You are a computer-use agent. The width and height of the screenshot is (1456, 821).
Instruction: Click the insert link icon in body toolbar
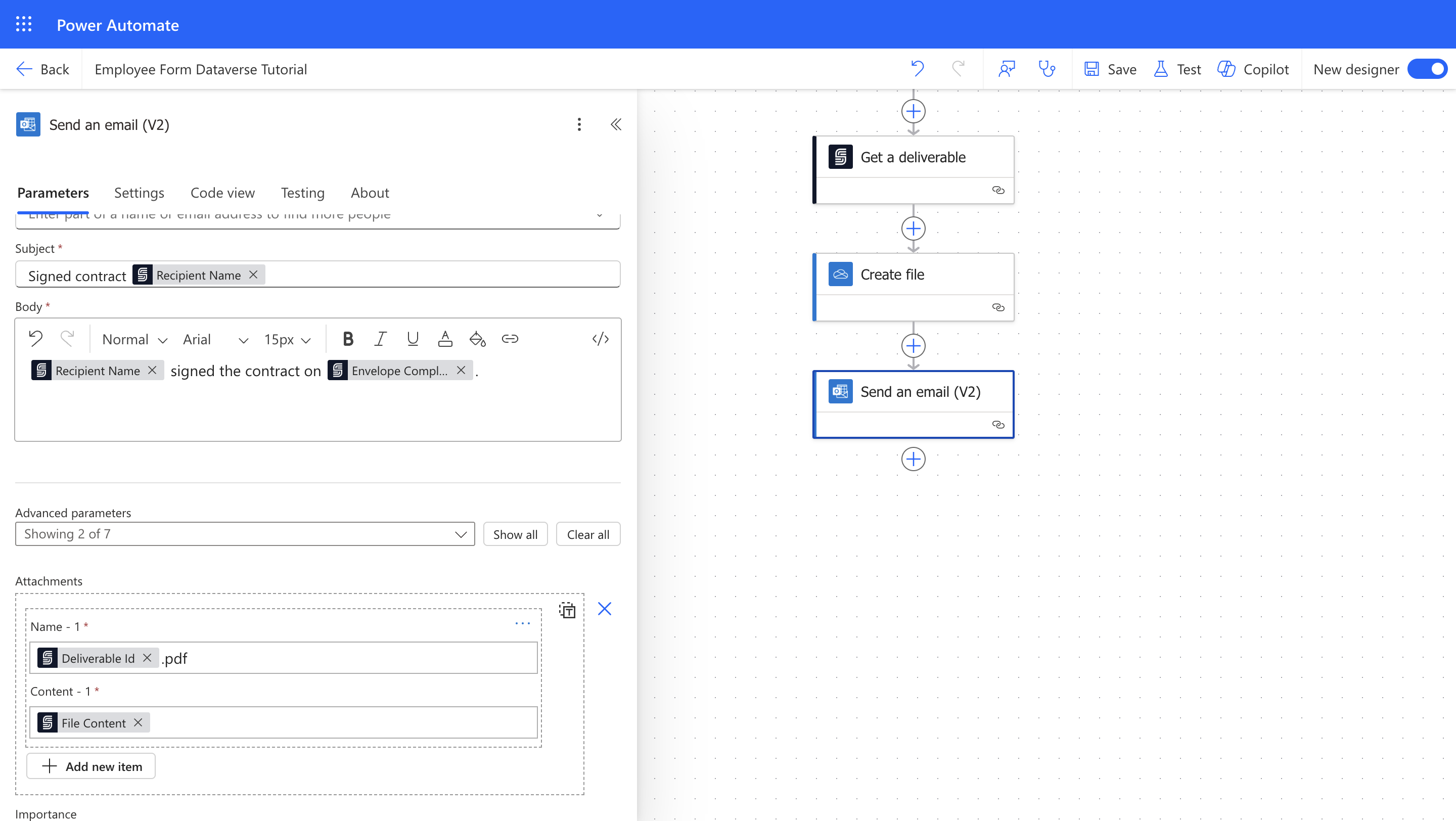[509, 339]
